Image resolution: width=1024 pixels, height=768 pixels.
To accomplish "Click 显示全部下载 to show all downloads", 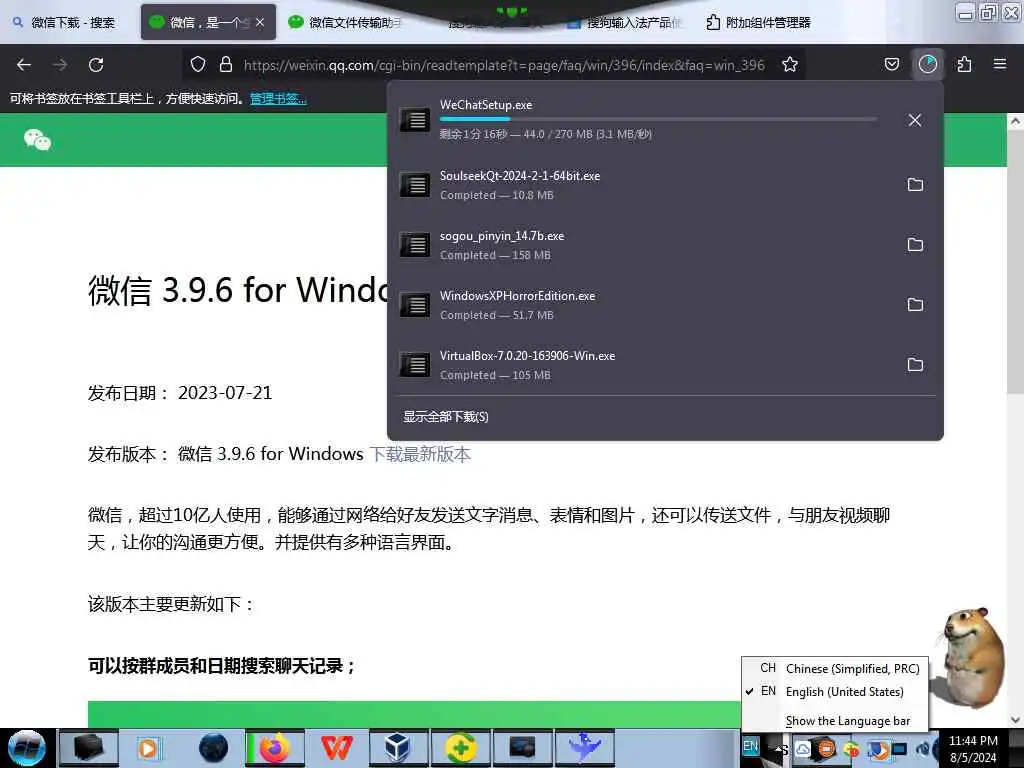I will (x=445, y=417).
